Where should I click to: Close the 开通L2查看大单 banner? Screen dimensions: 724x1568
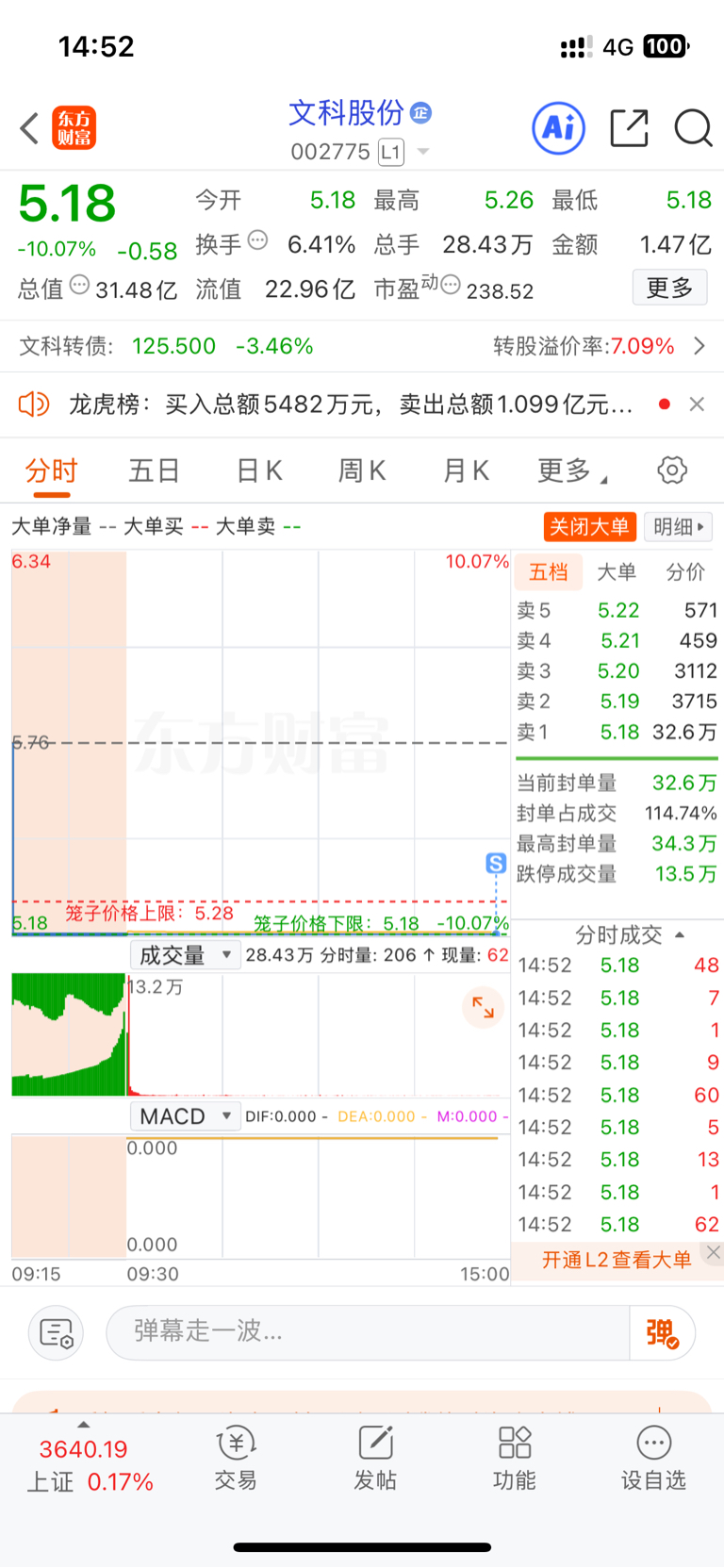(x=714, y=1252)
